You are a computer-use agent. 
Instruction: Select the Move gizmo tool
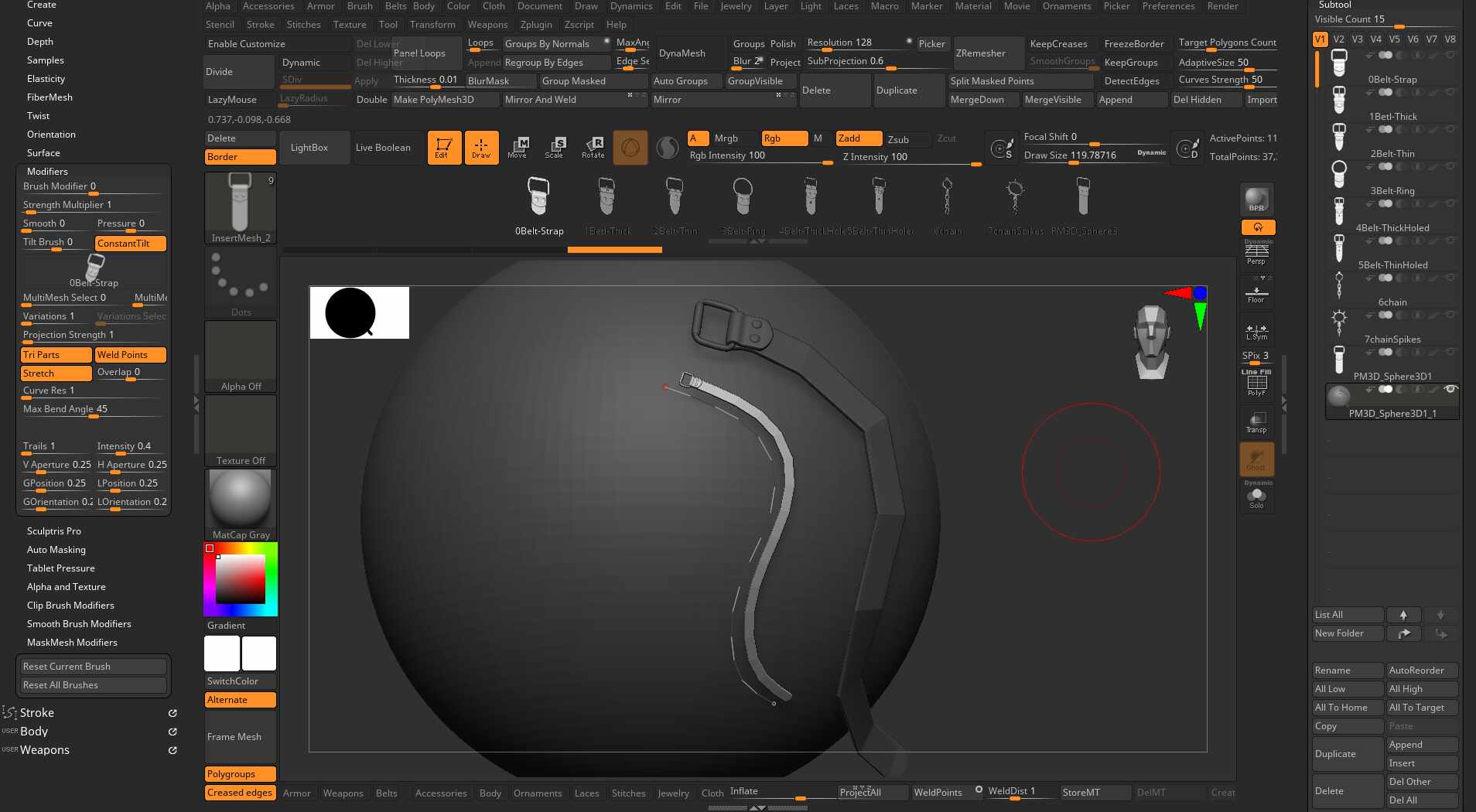(518, 147)
